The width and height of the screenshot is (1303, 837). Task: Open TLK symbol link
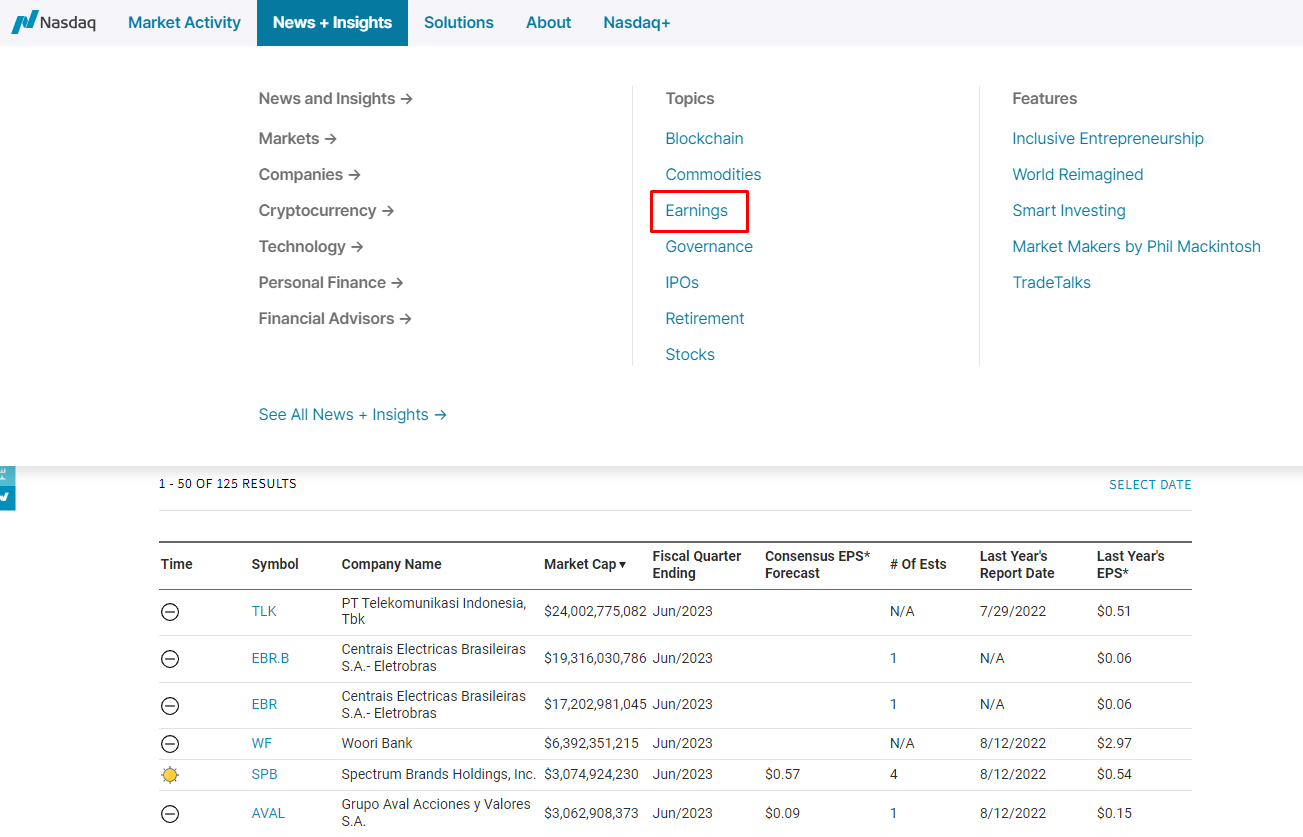click(264, 611)
